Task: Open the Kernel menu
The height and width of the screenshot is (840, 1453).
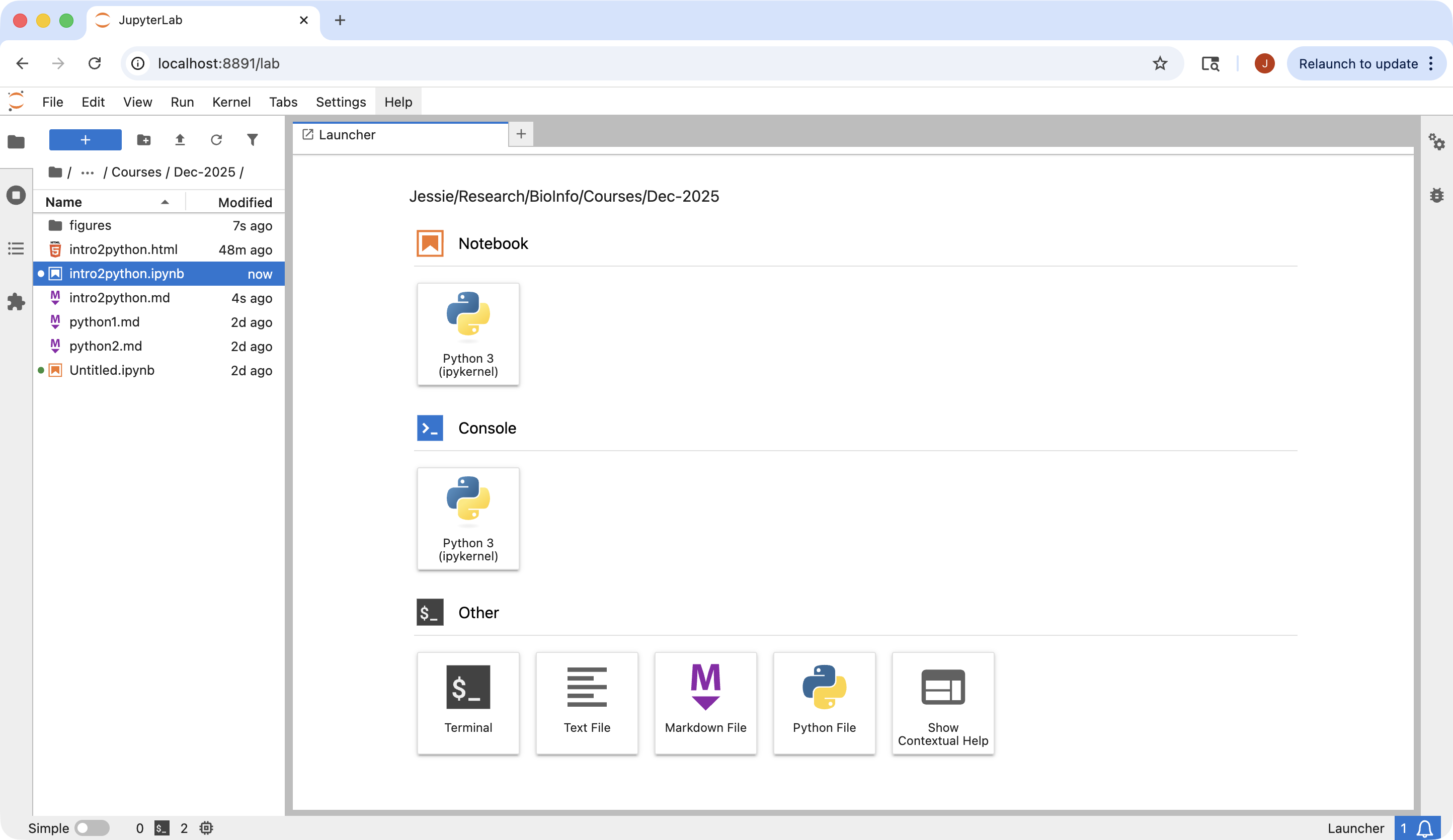Action: pyautogui.click(x=231, y=102)
